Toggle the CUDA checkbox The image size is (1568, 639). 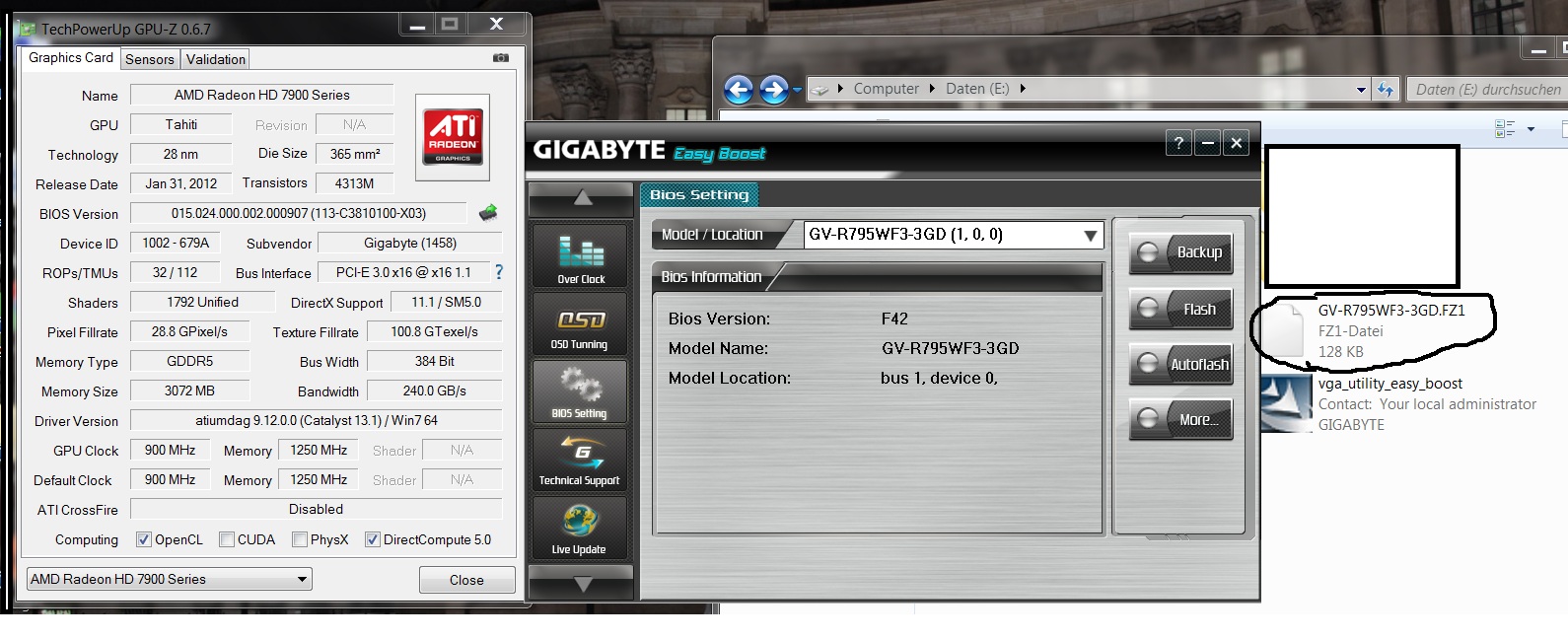coord(227,539)
